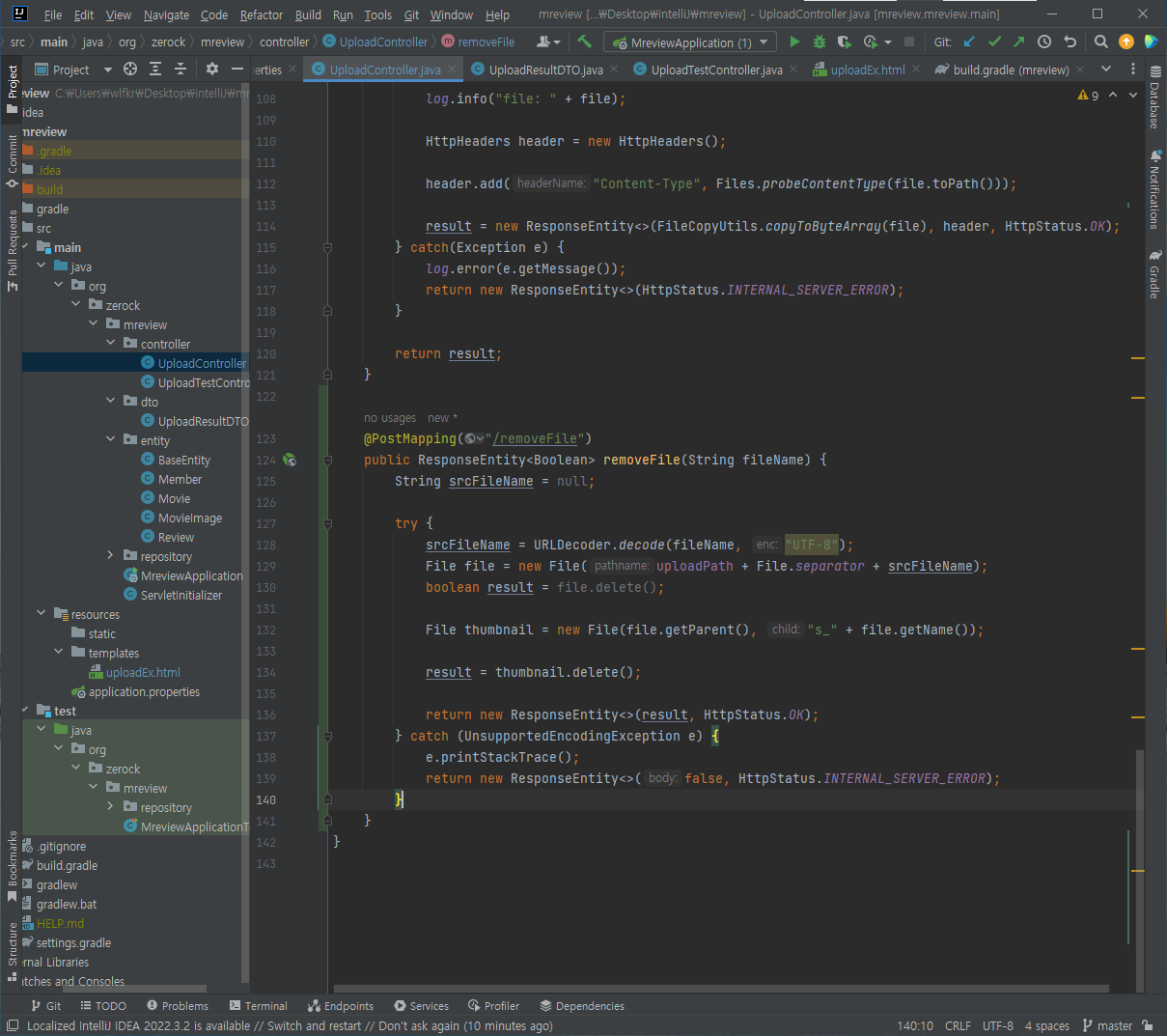Start debugging with the bug icon
Screen dimensions: 1167x1036
point(820,42)
